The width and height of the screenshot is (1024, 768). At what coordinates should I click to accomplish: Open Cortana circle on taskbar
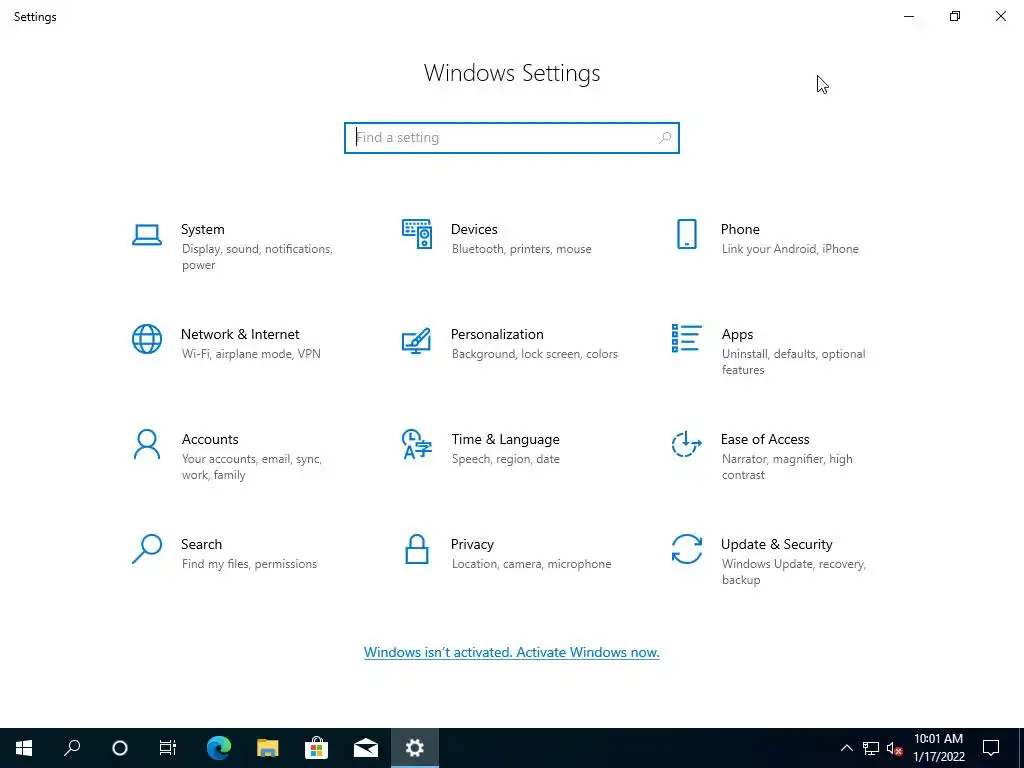pyautogui.click(x=120, y=748)
